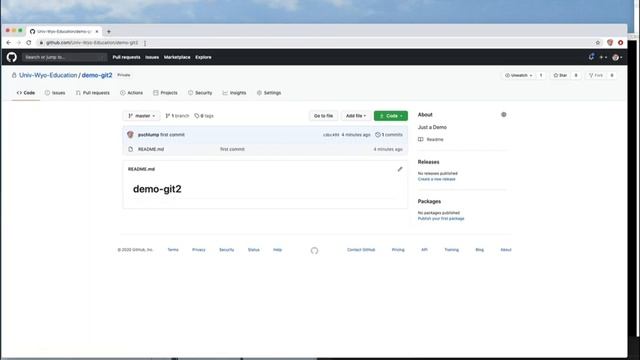Switch to the Insights tab
Image resolution: width=640 pixels, height=360 pixels.
pos(234,93)
